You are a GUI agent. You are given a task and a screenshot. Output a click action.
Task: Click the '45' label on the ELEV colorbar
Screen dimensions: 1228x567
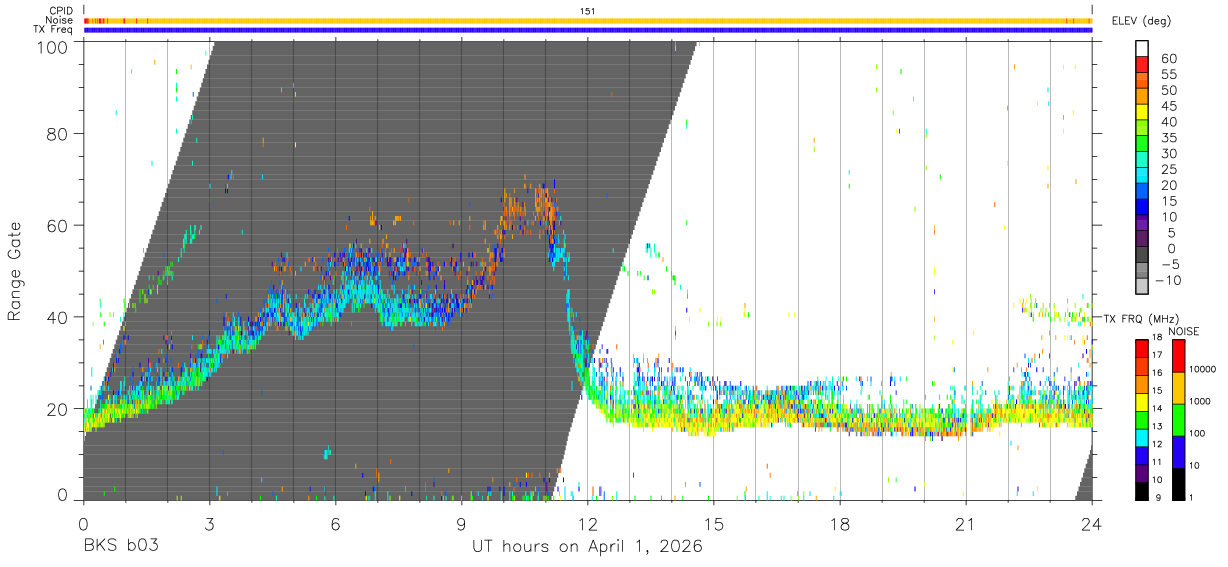point(1167,106)
